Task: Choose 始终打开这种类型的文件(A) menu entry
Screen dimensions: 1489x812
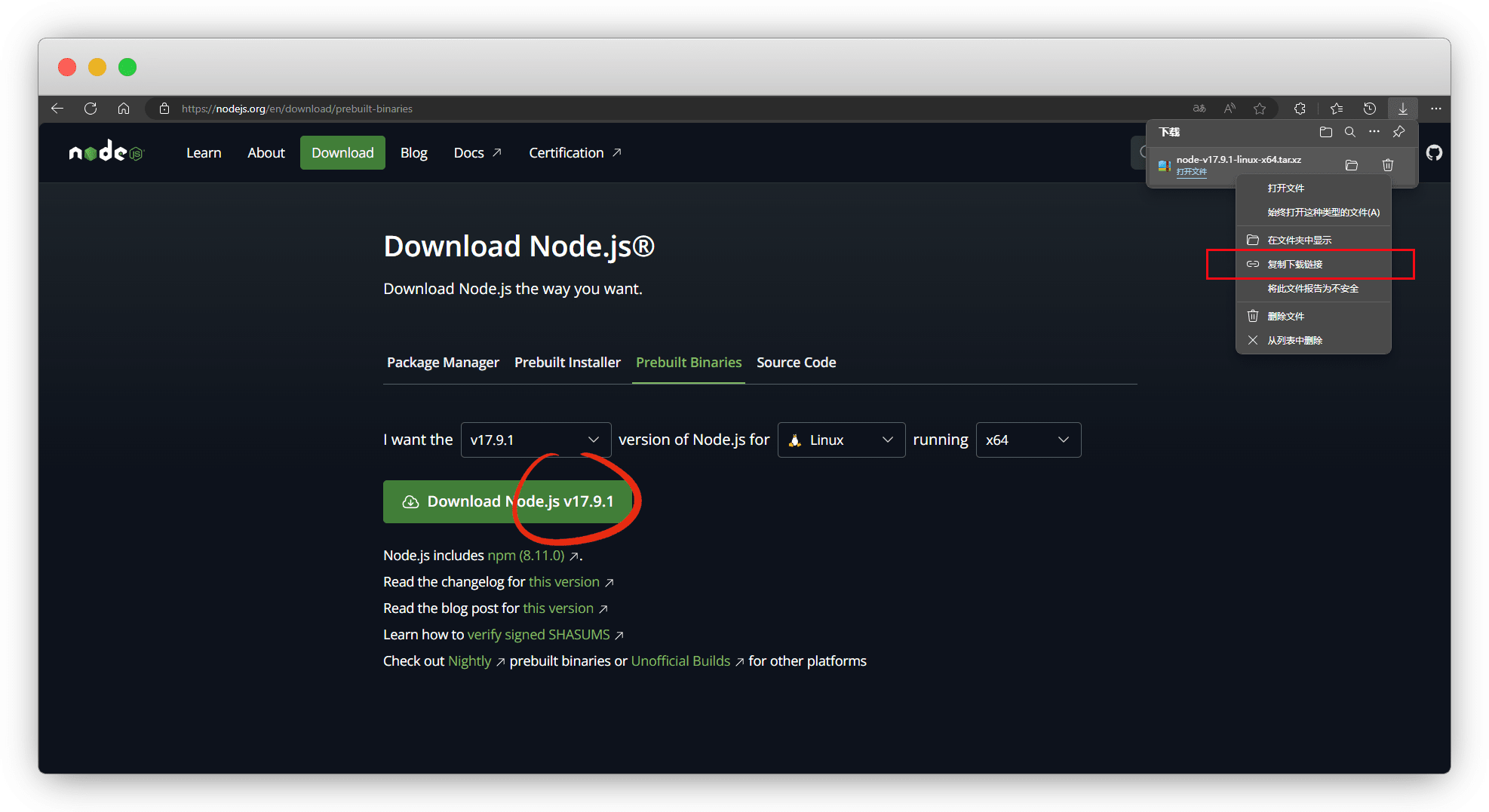Action: point(1313,213)
